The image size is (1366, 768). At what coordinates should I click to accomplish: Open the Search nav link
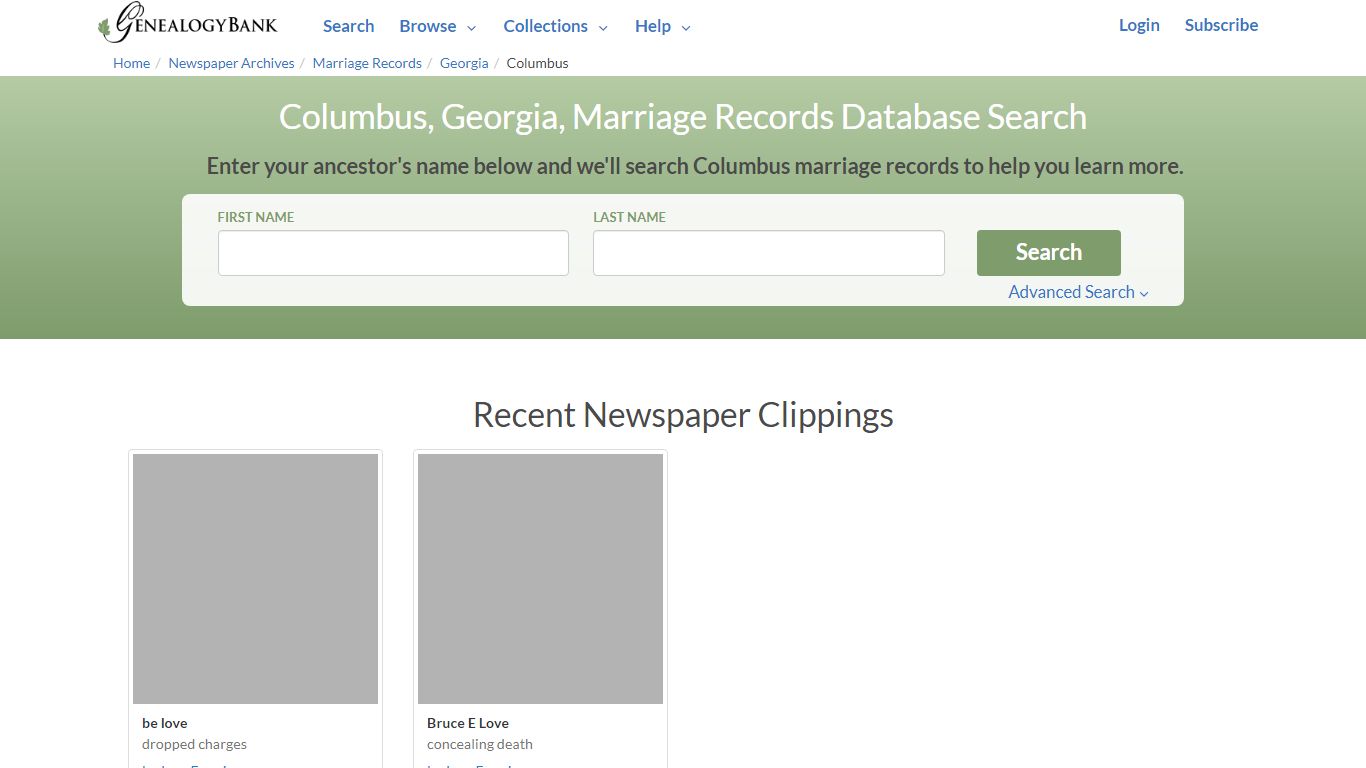point(348,26)
